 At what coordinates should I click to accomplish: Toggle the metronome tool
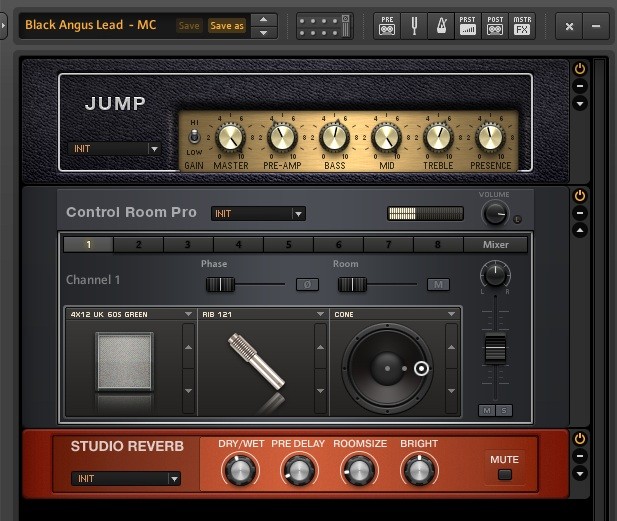pos(441,26)
